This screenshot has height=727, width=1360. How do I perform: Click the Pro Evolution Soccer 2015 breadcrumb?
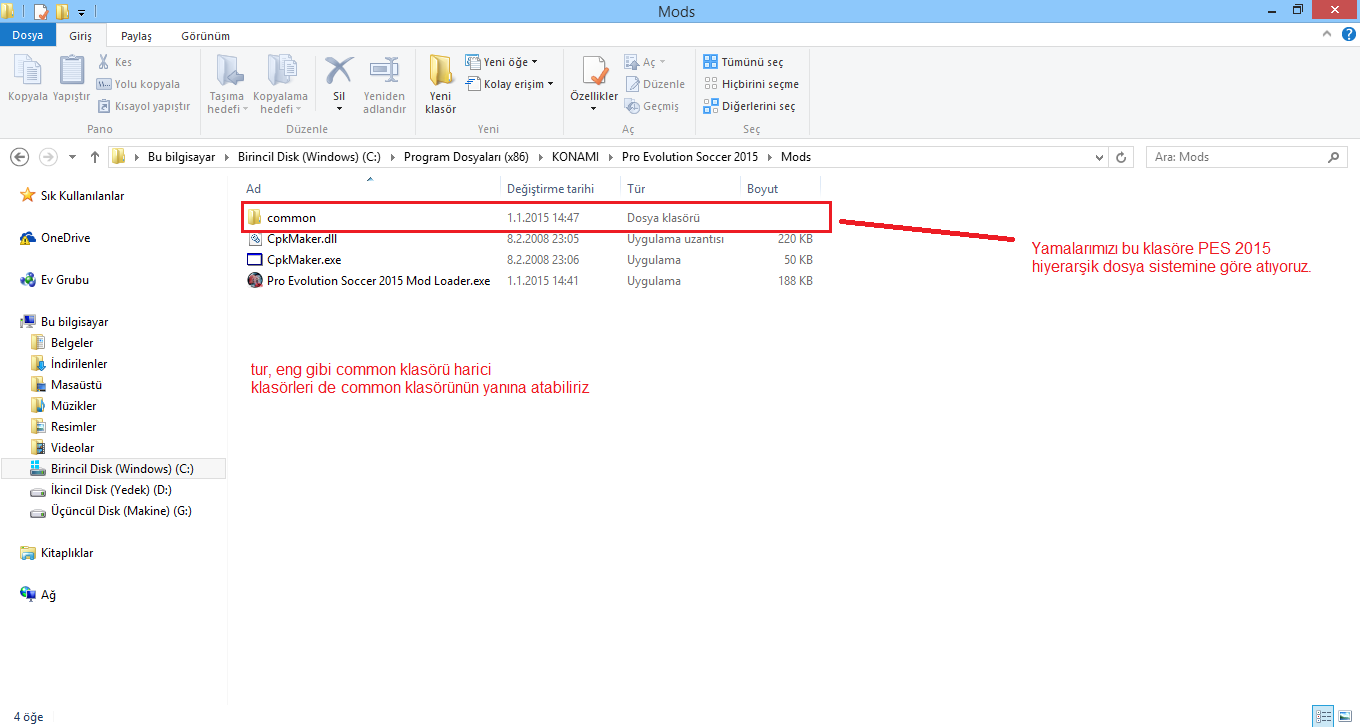coord(690,157)
